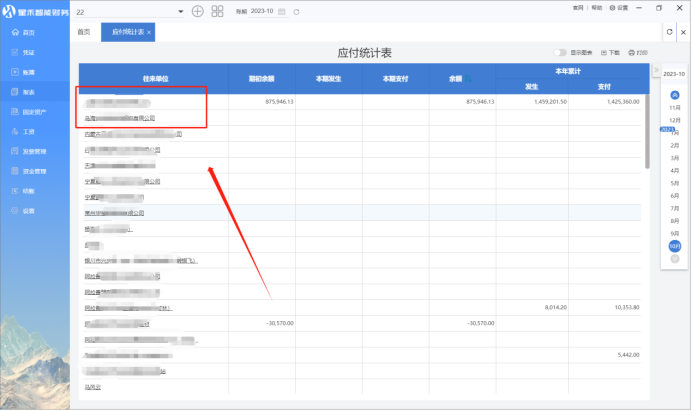This screenshot has height=411, width=692.
Task: Click the four-square grid icon in top bar
Action: tap(218, 11)
